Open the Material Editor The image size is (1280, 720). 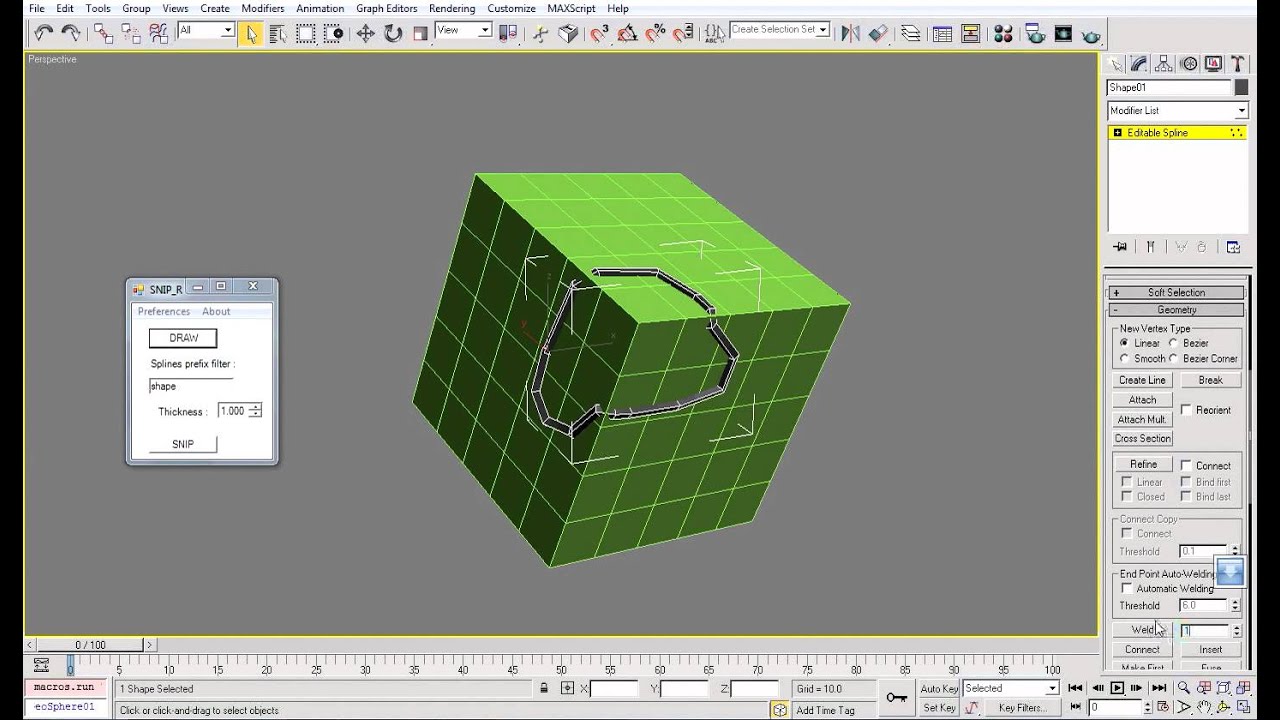[1005, 33]
